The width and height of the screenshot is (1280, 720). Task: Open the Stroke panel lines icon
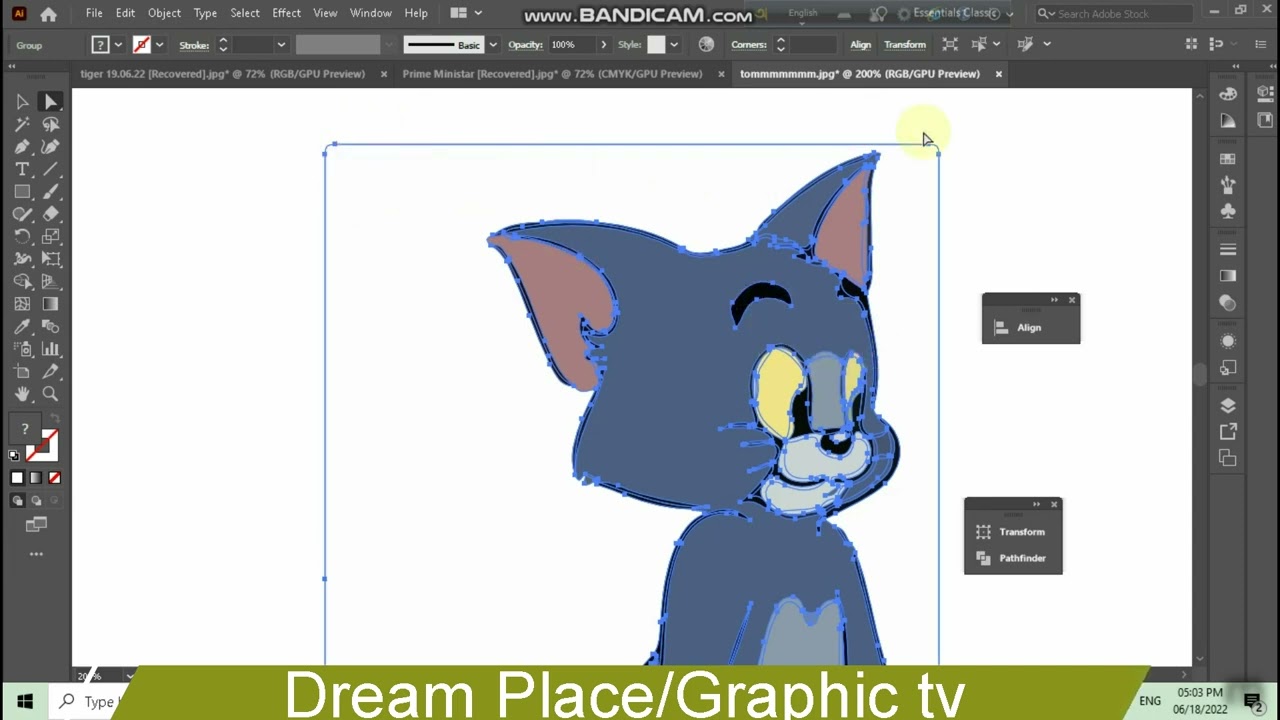point(1228,249)
